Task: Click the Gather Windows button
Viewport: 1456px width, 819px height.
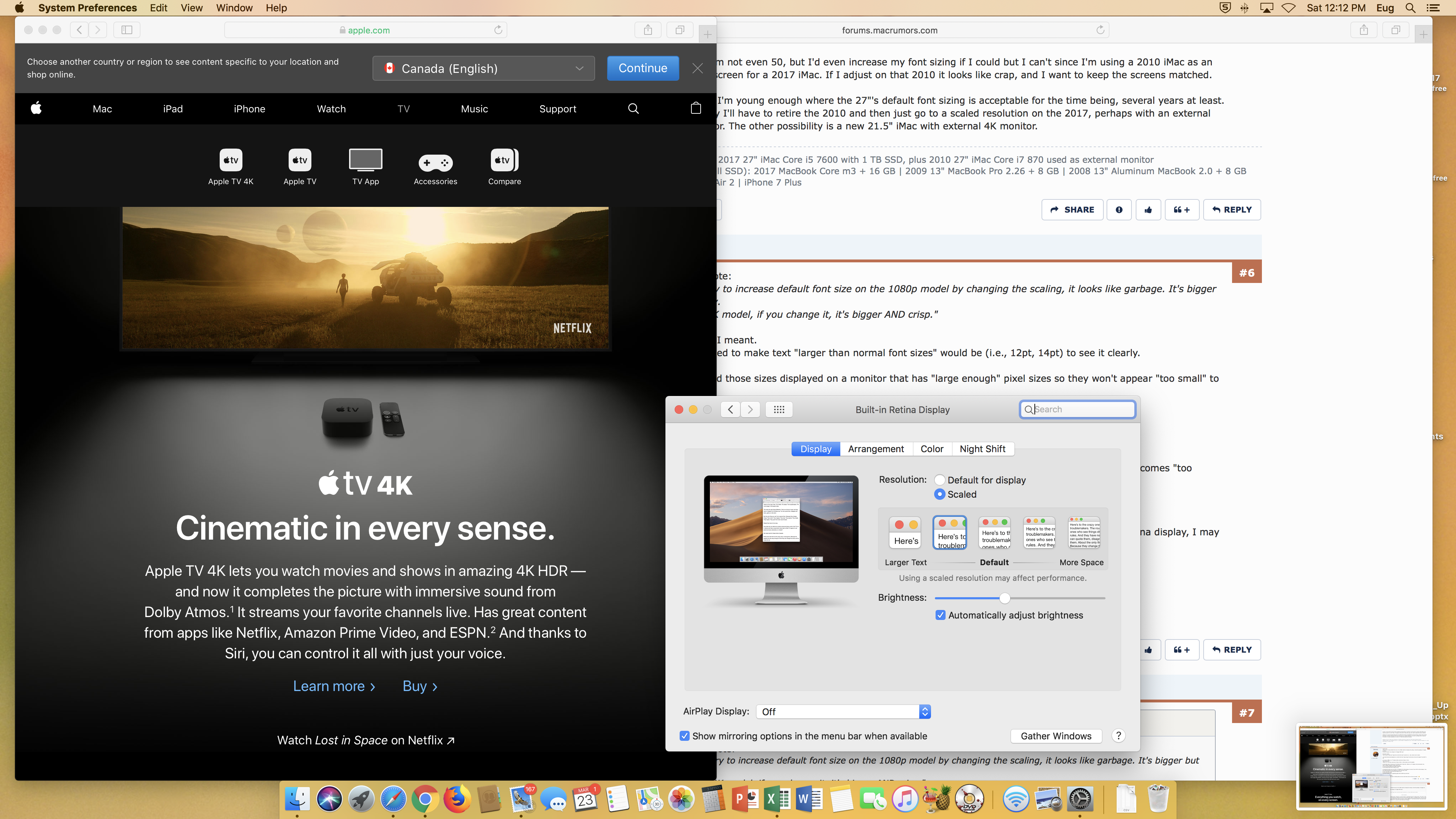Action: (x=1056, y=736)
